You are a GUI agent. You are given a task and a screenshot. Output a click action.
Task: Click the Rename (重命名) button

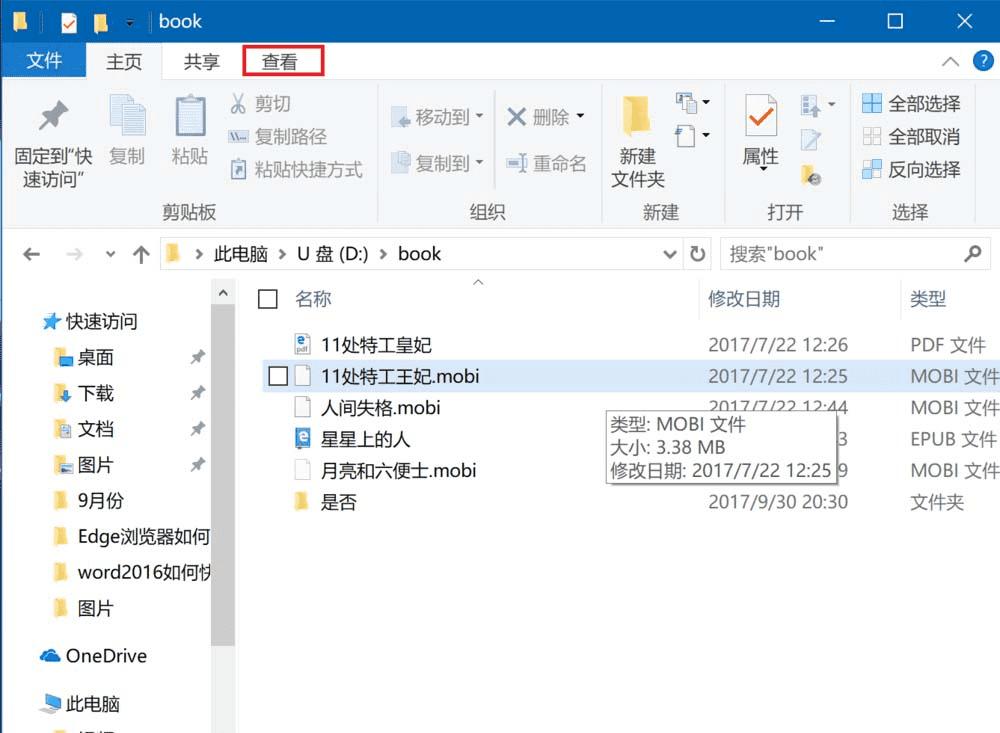click(x=547, y=163)
